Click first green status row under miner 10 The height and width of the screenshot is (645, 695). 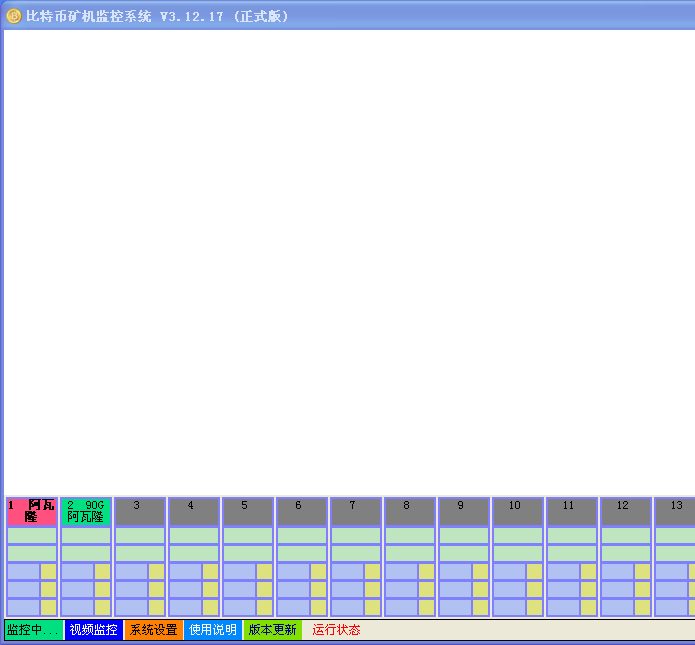coord(518,535)
